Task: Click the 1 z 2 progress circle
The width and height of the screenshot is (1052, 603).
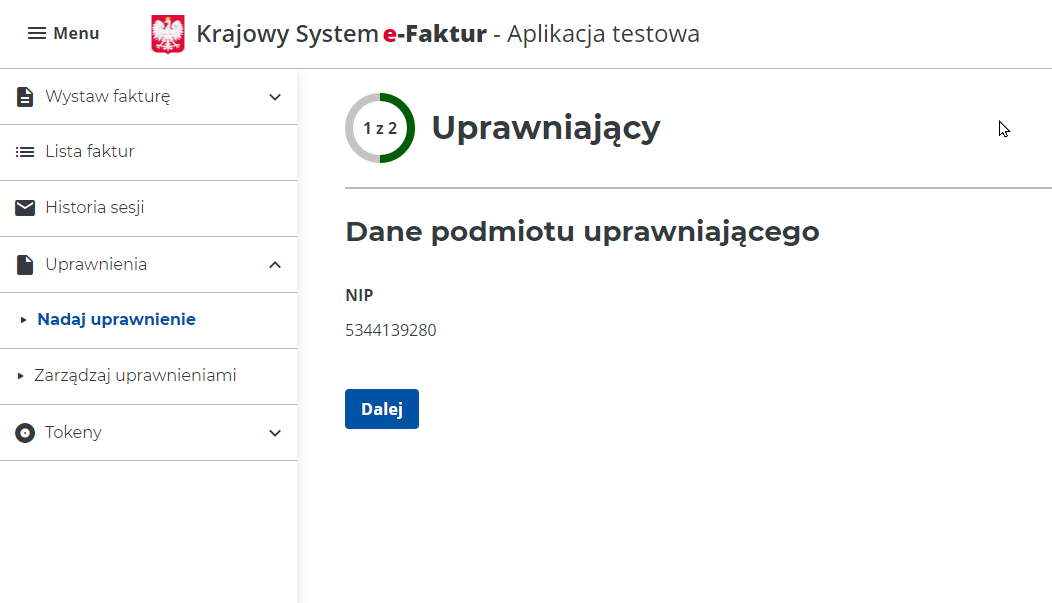Action: click(x=380, y=128)
